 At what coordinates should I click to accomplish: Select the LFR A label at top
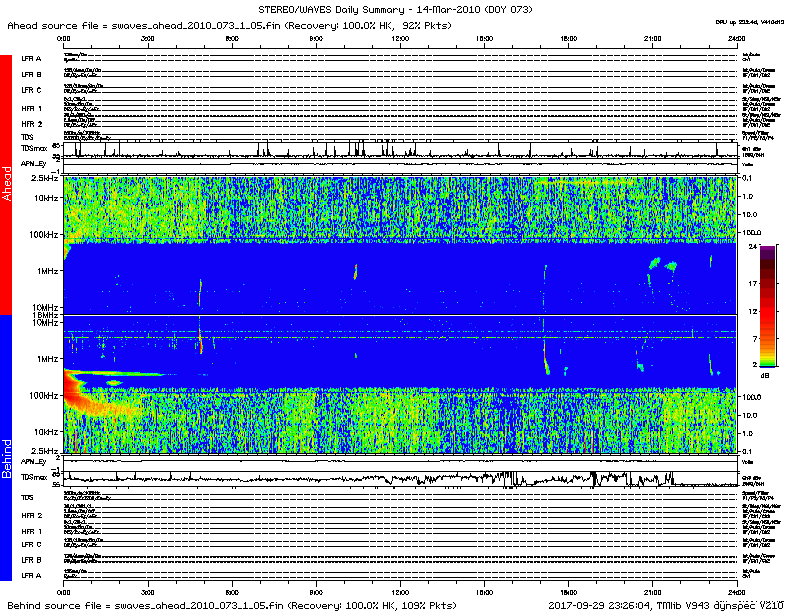(31, 59)
